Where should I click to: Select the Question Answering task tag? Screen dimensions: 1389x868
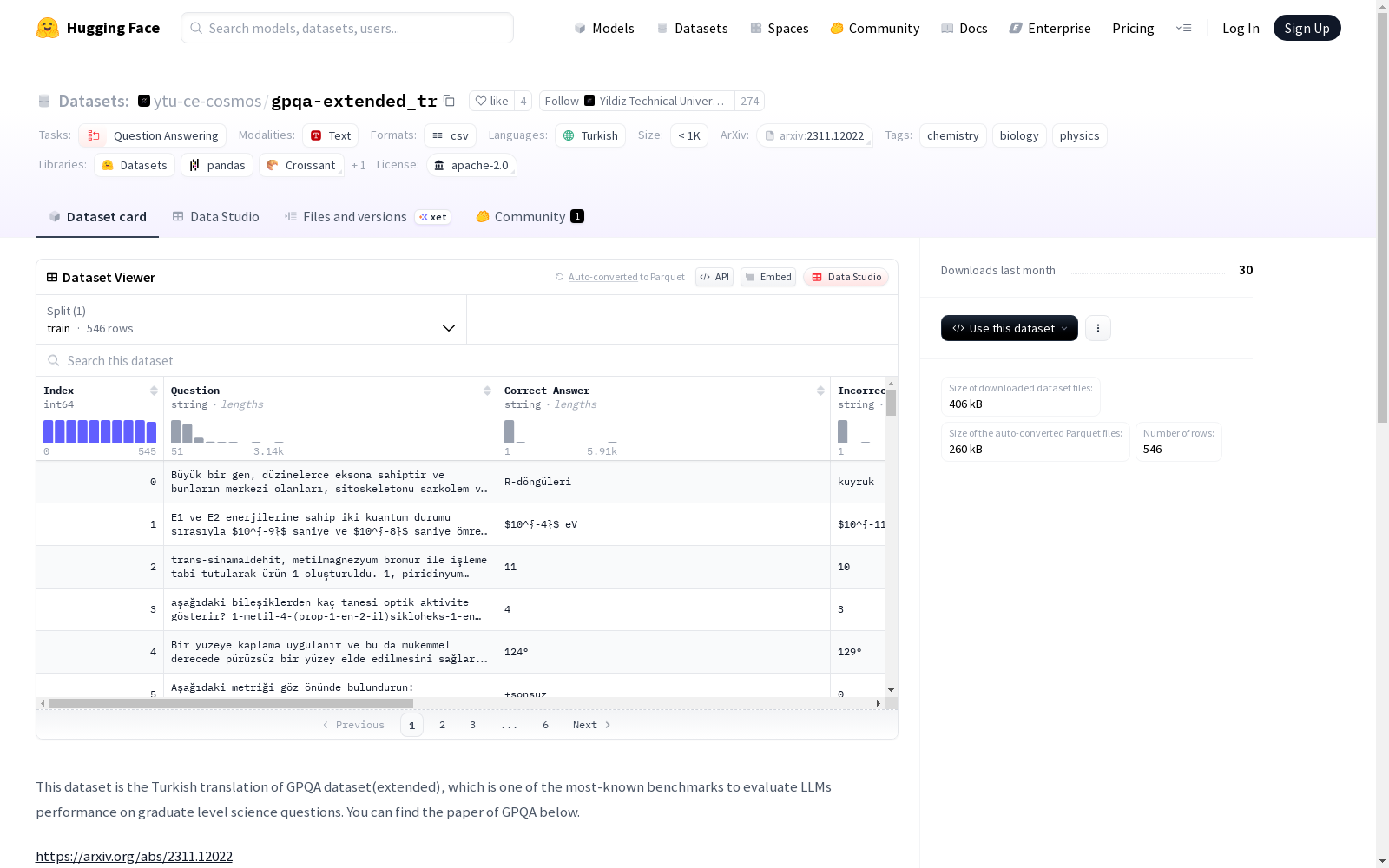tap(153, 135)
